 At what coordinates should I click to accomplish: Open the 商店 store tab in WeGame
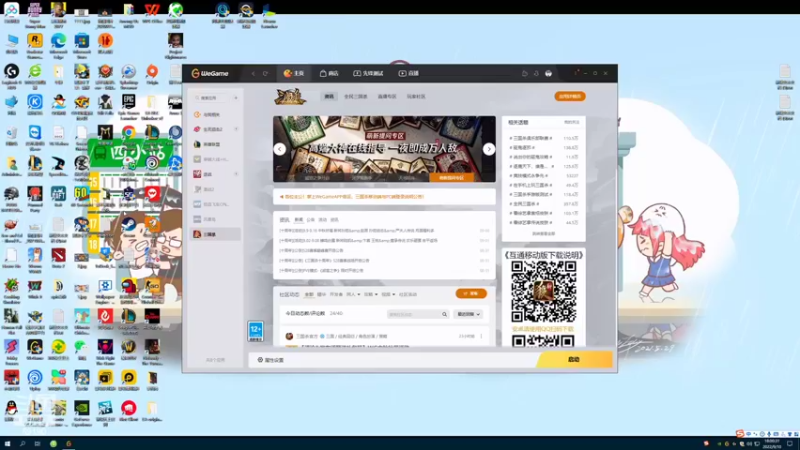point(329,73)
